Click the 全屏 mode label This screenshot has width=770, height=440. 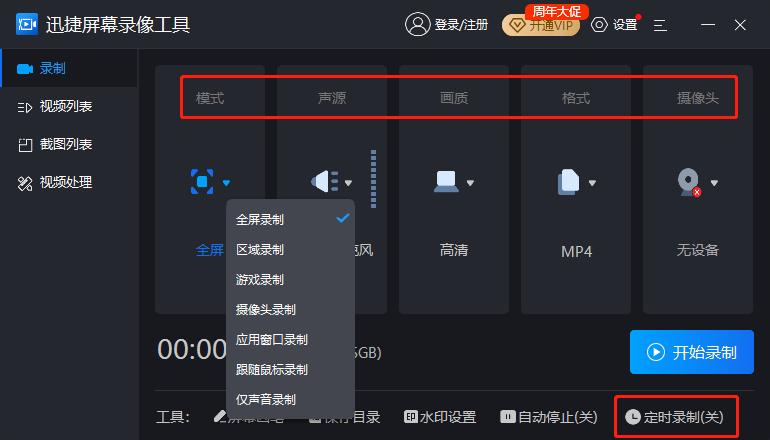coord(210,250)
